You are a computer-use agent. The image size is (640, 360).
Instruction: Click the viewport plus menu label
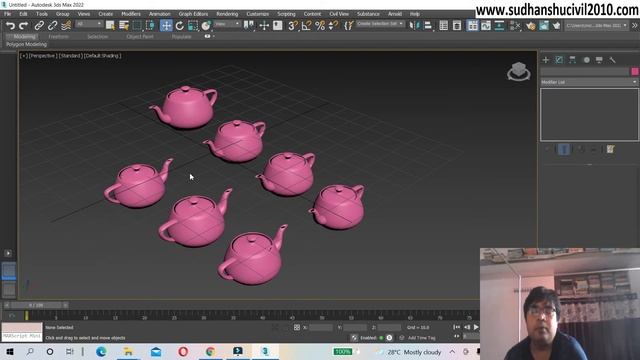pyautogui.click(x=24, y=56)
